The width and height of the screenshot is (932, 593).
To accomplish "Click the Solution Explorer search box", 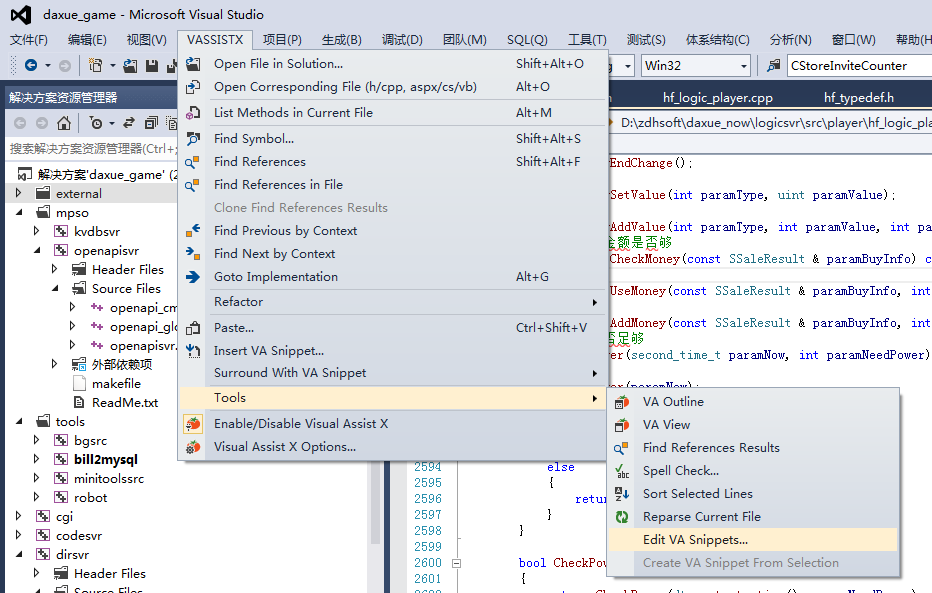I will [90, 149].
